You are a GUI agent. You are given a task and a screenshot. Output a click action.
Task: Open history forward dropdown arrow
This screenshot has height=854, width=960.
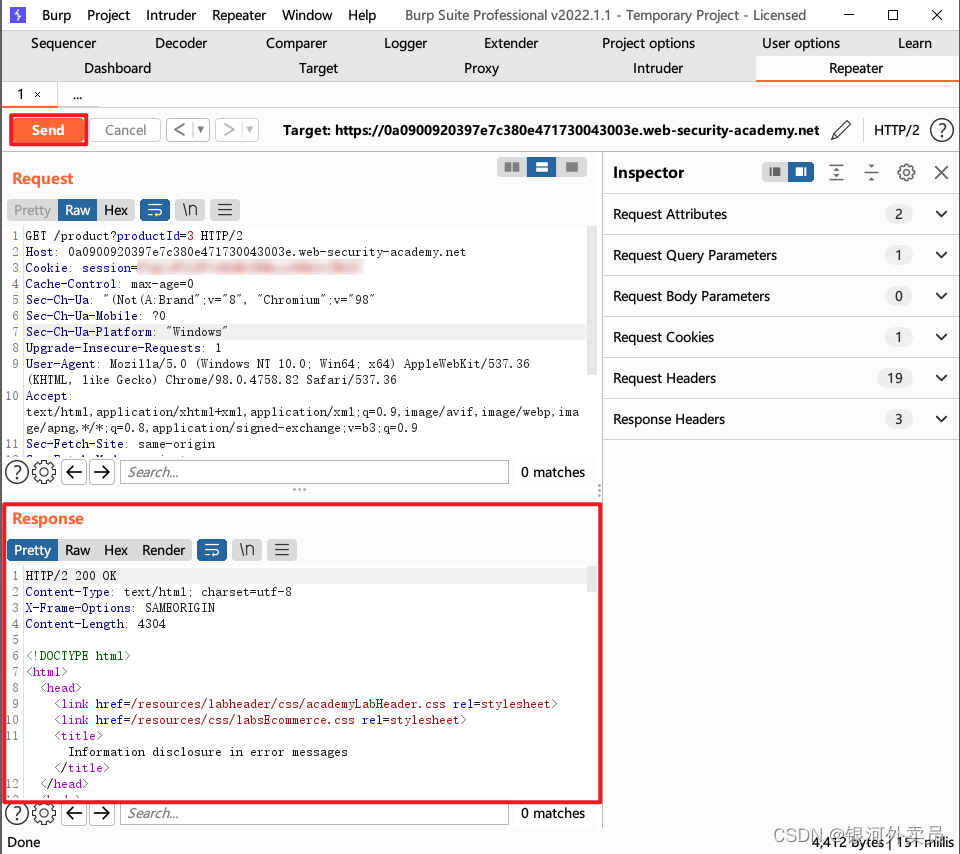250,130
